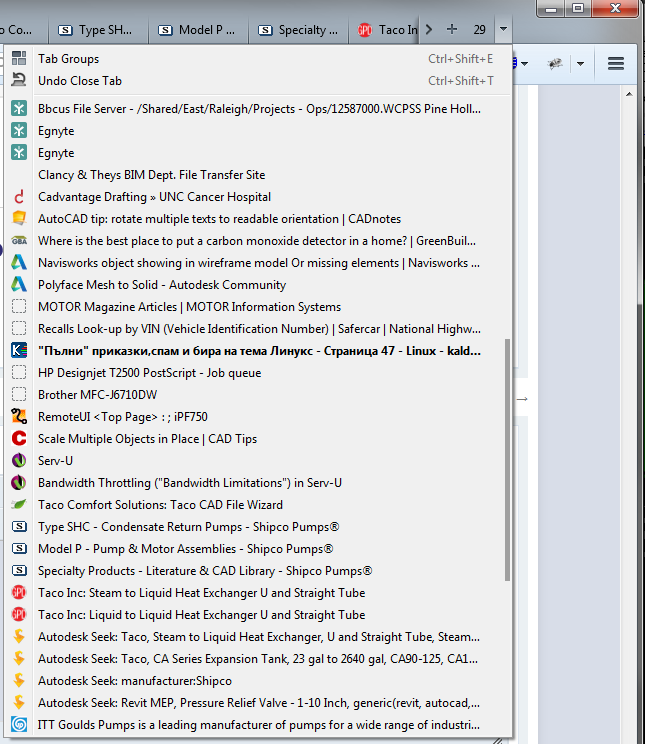Viewport: 645px width, 744px height.
Task: Click Autodesk Seek icon for manufacturer:Shipco
Action: tap(19, 680)
